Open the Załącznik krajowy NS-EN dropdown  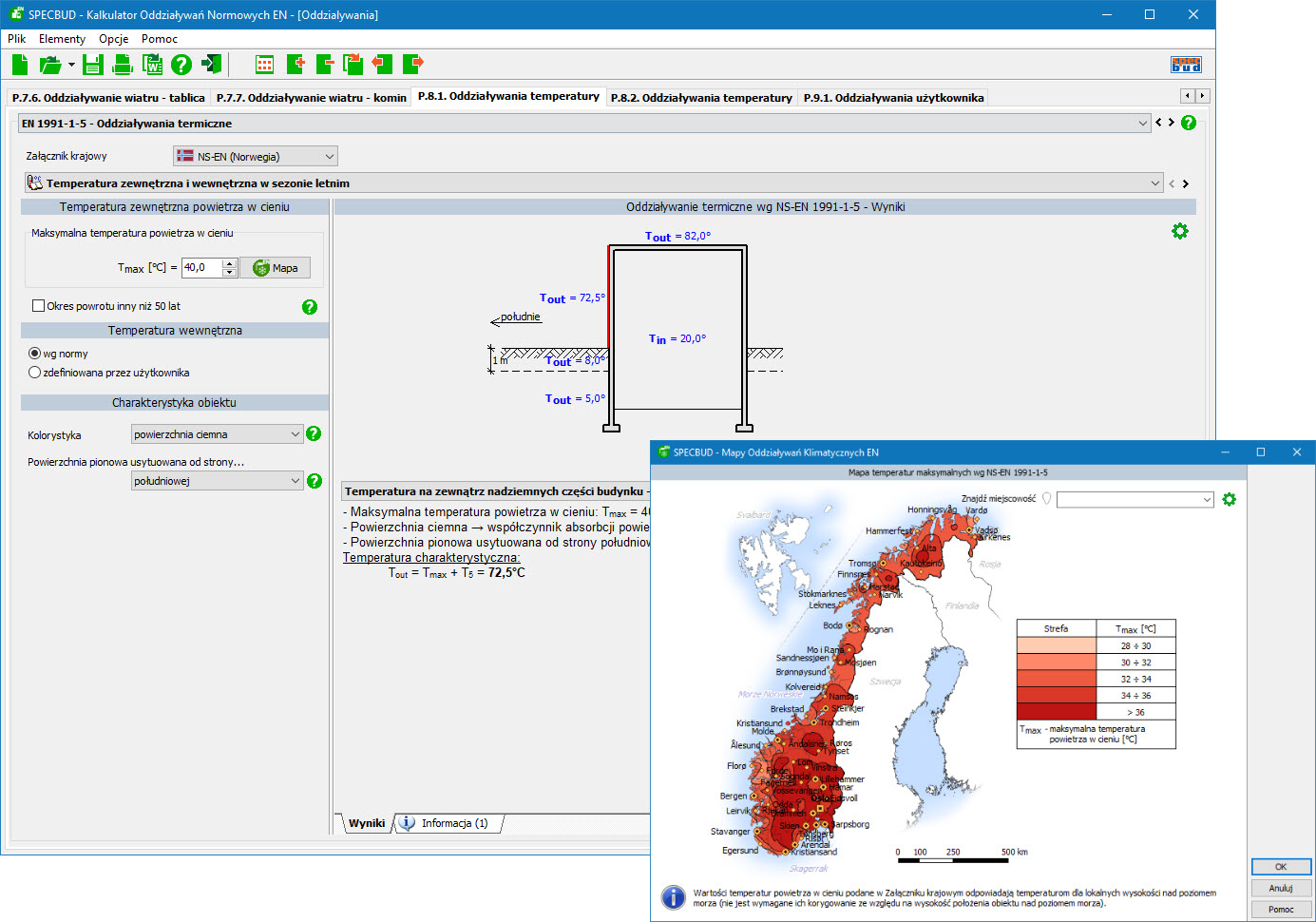[256, 157]
